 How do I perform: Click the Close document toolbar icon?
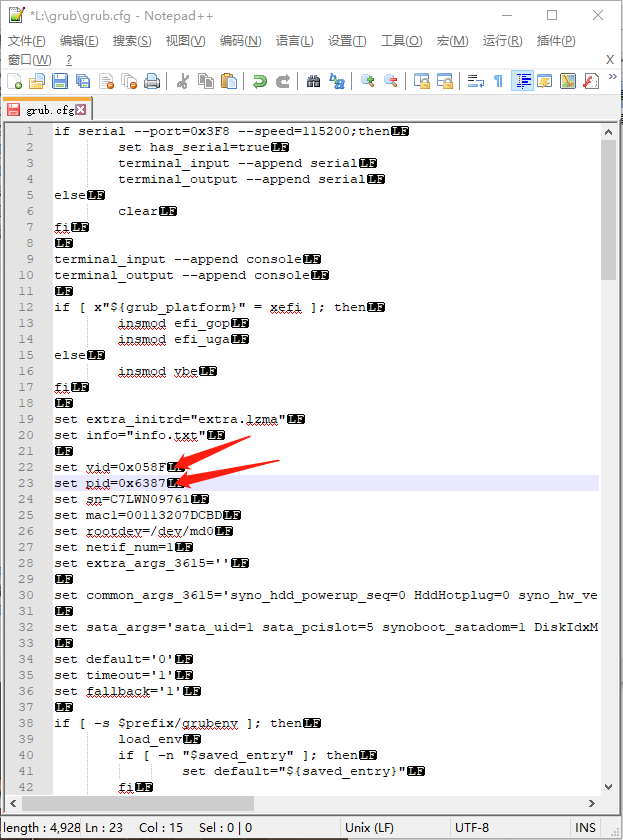pyautogui.click(x=106, y=81)
